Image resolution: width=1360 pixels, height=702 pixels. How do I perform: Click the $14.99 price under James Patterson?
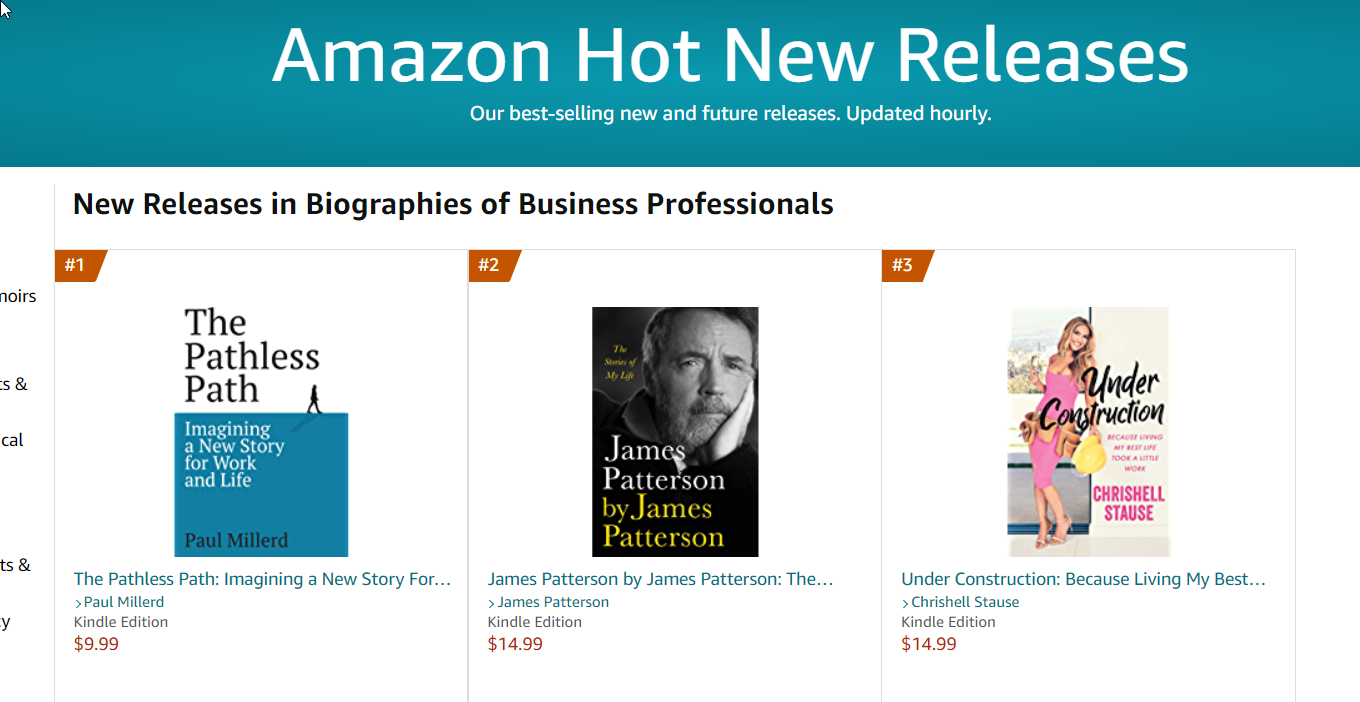(x=515, y=644)
